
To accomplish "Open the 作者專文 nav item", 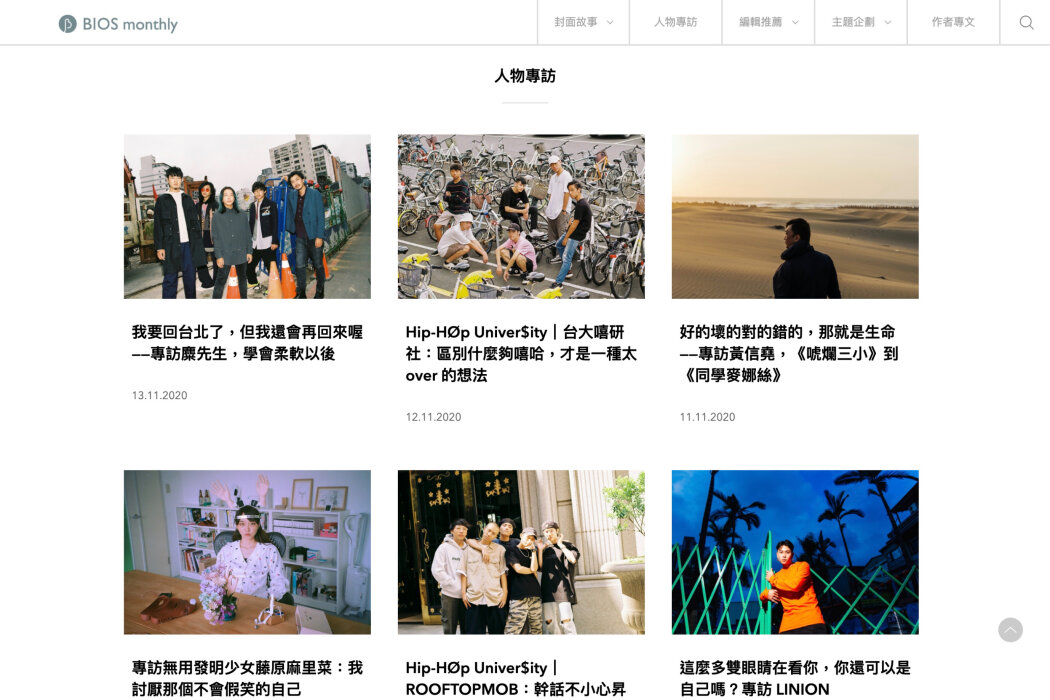I will pyautogui.click(x=953, y=22).
